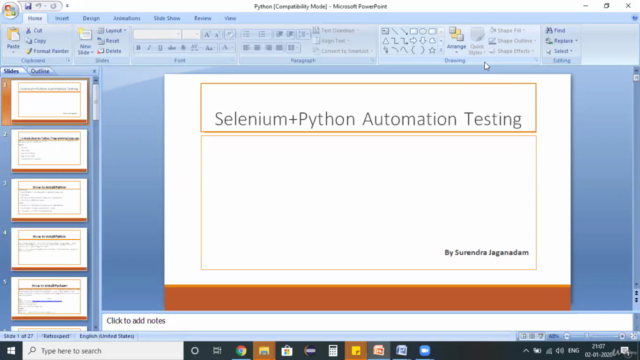Viewport: 640px width, 360px height.
Task: Align text right
Action: pyautogui.click(x=268, y=48)
